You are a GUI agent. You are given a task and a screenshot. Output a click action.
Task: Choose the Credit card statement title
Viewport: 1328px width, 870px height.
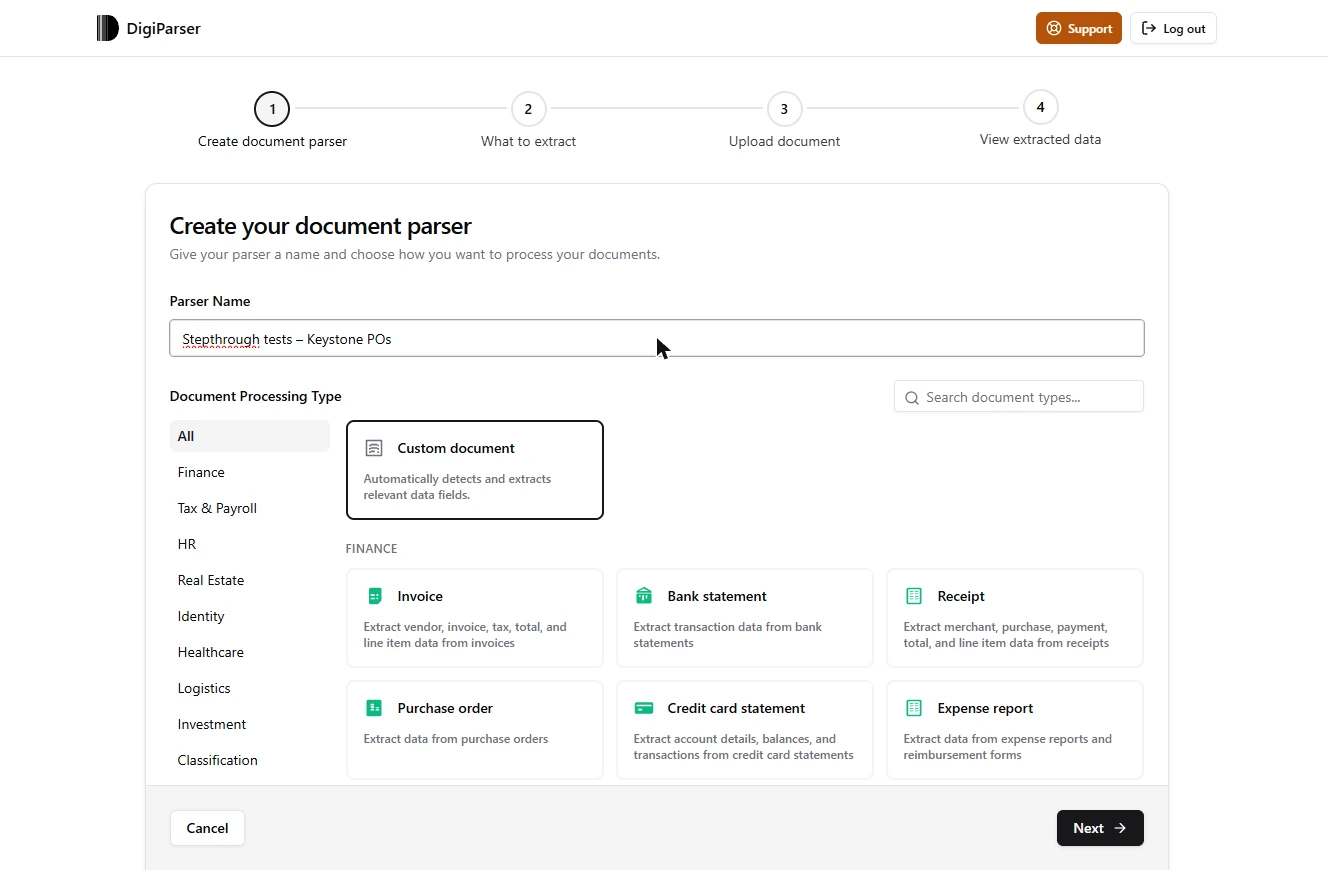click(x=736, y=708)
